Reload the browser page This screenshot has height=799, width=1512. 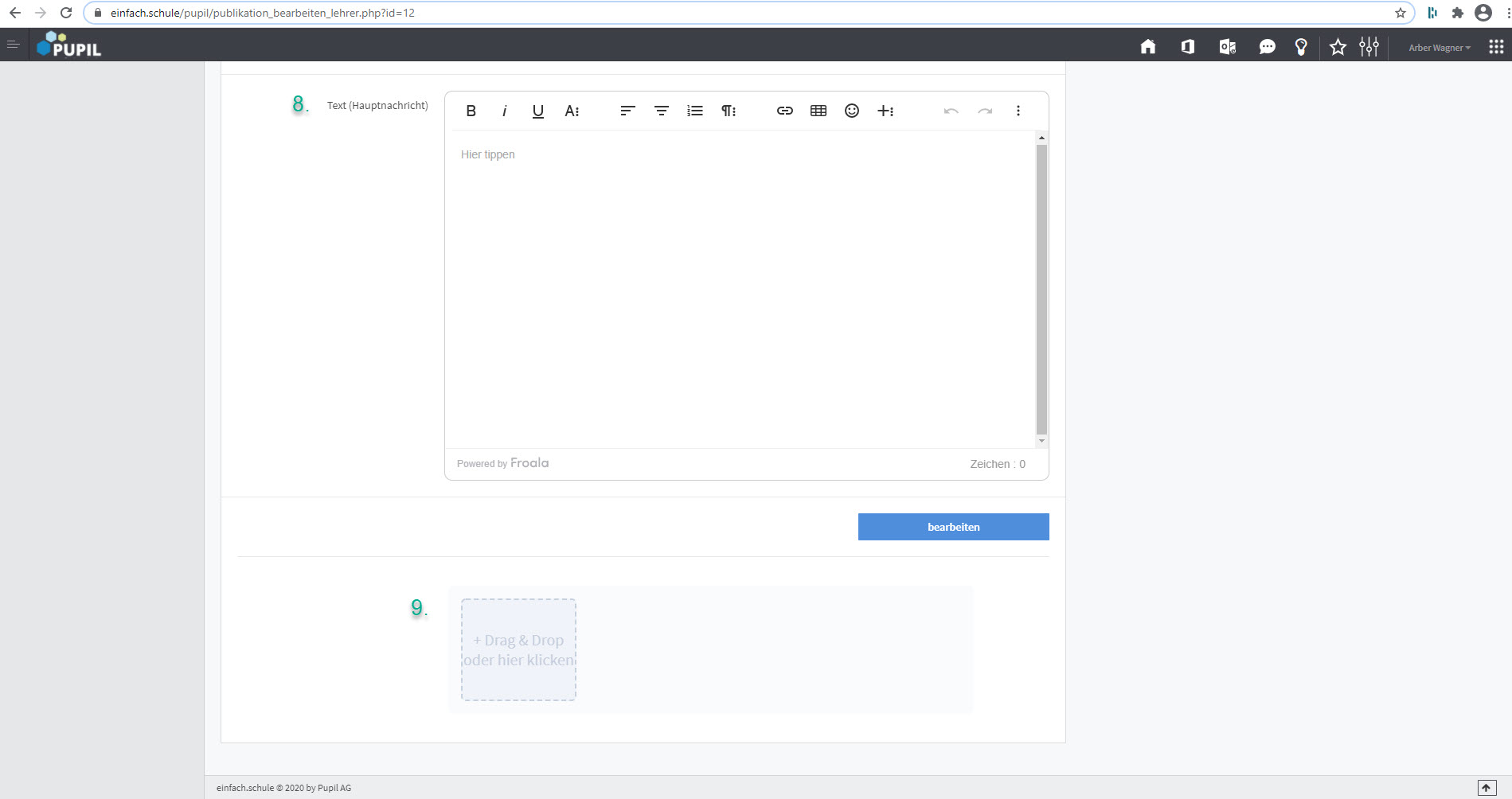click(x=66, y=13)
